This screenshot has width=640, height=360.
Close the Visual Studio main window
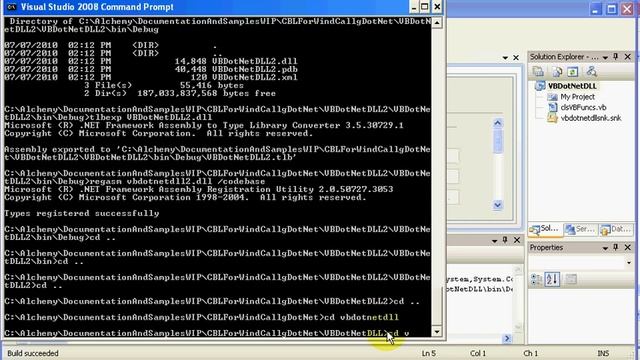627,9
